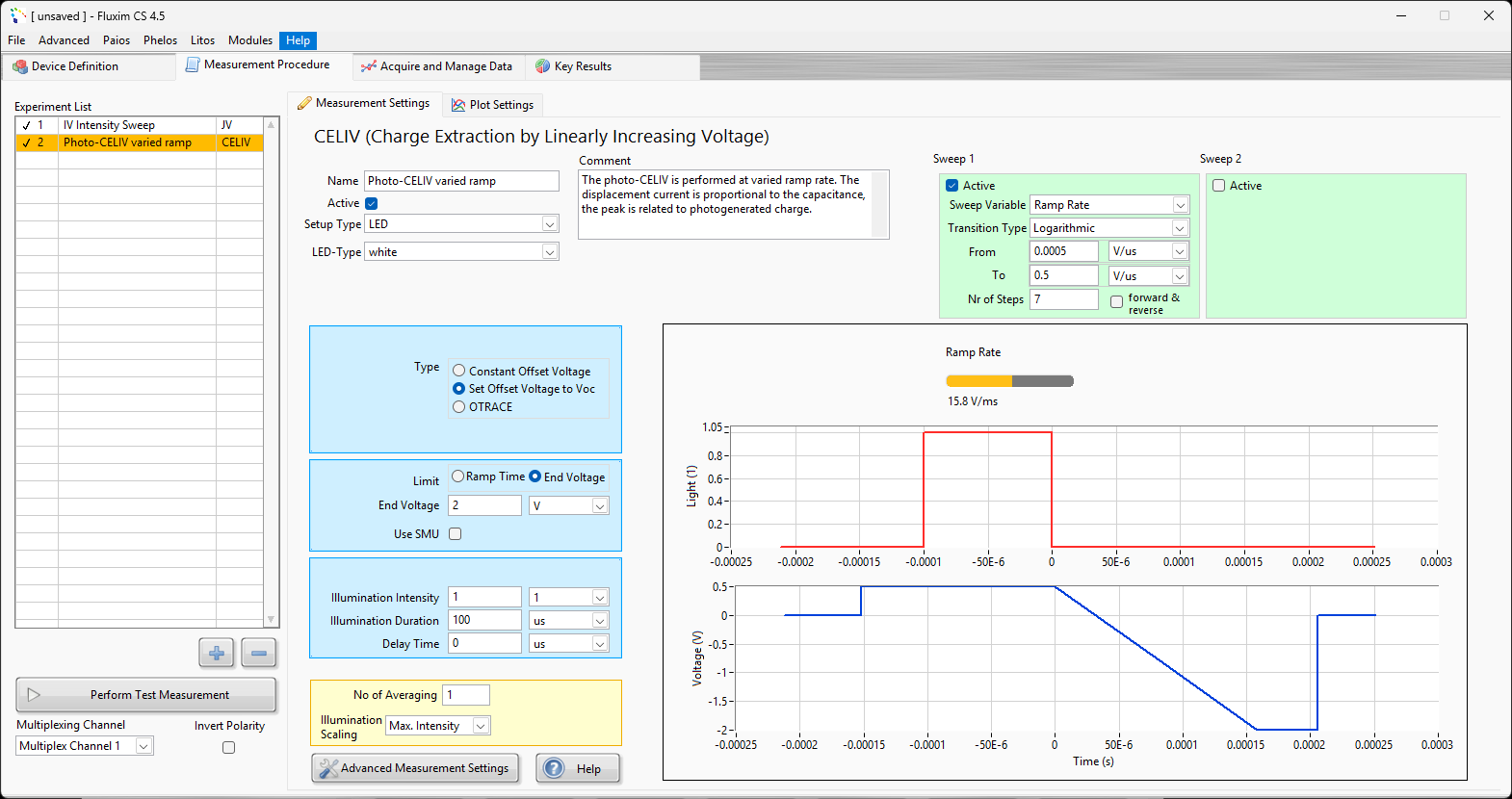Click the Ramp Rate slider bar
Image resolution: width=1512 pixels, height=799 pixels.
(1009, 381)
